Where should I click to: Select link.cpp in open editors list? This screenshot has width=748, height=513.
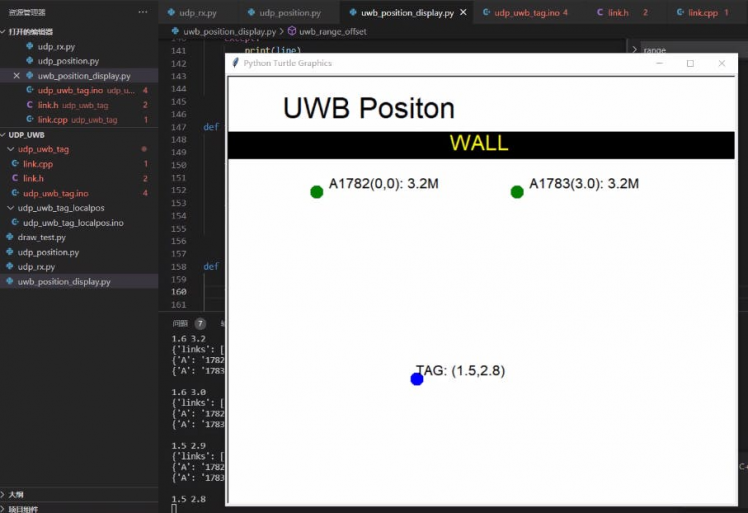tap(52, 120)
